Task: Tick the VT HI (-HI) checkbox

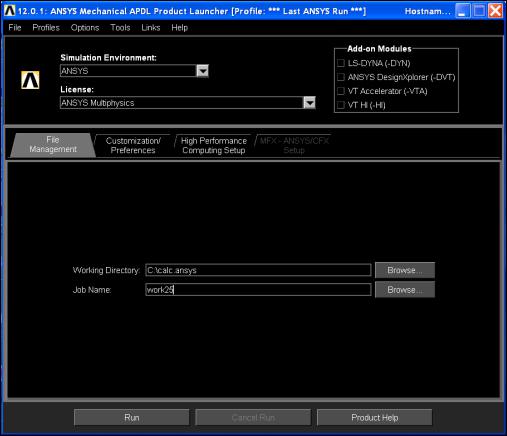Action: coord(341,105)
